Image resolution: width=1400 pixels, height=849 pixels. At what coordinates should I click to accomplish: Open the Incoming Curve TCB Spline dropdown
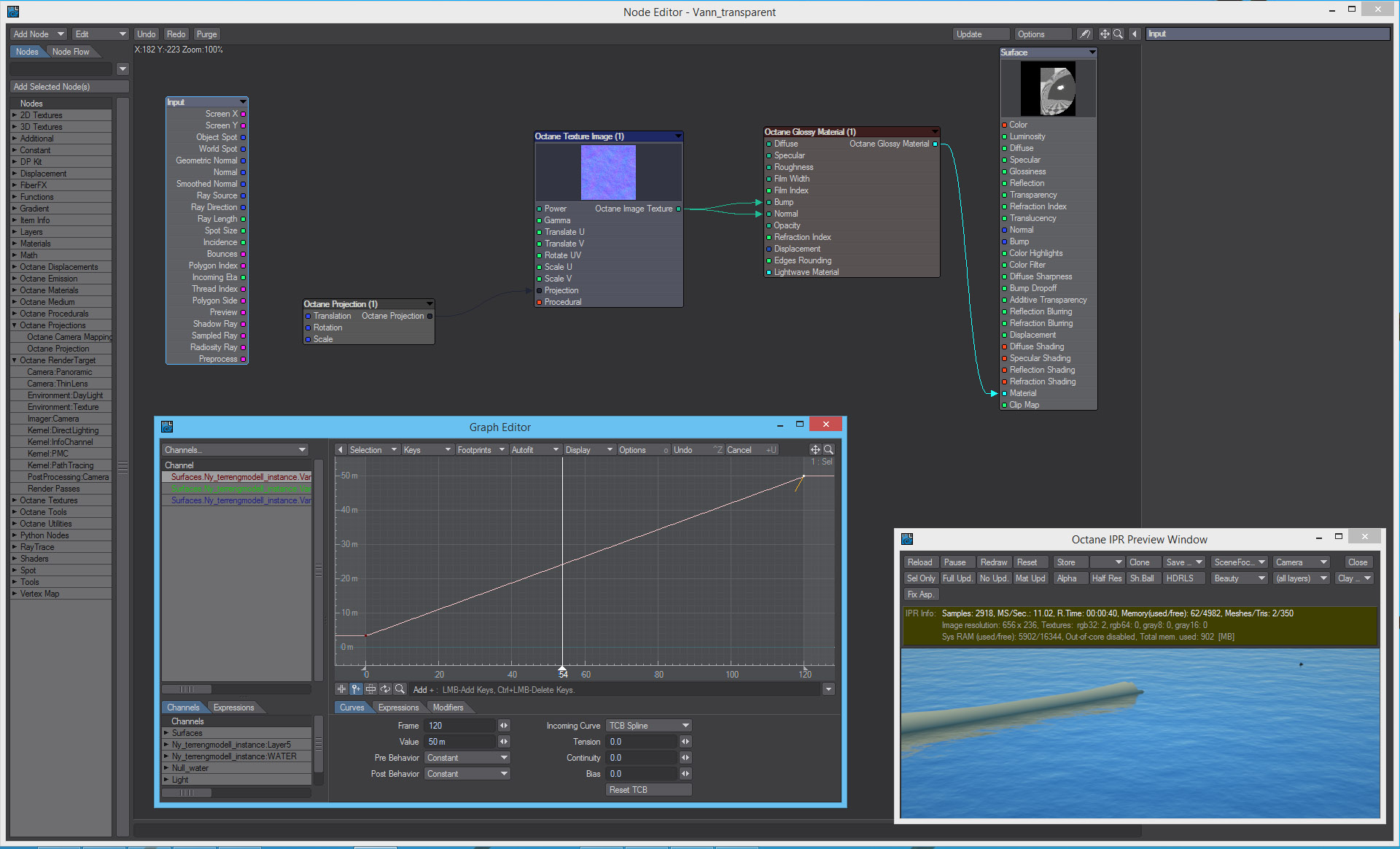click(x=648, y=726)
